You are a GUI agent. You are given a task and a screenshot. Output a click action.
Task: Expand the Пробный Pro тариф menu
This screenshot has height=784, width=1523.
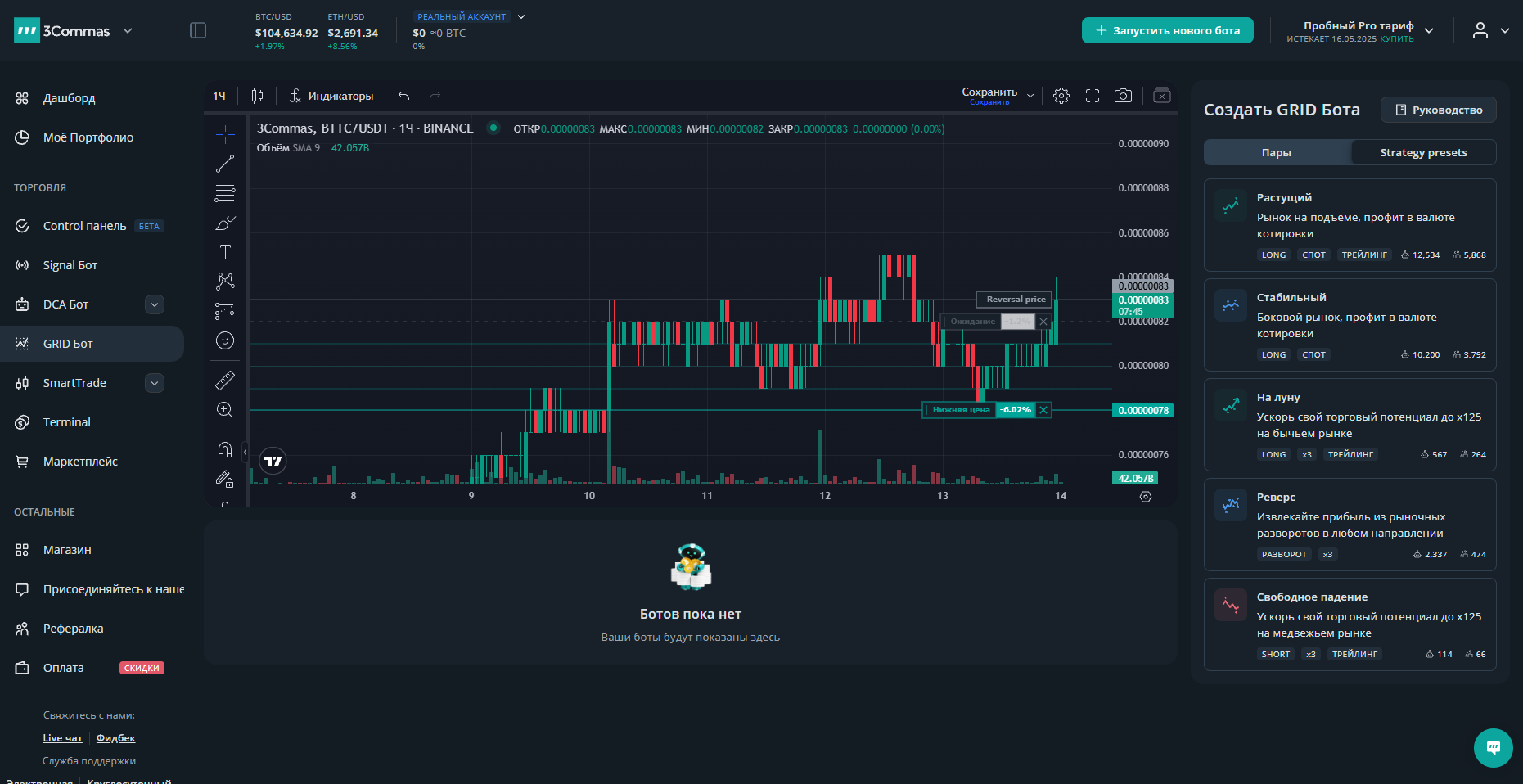coord(1429,30)
